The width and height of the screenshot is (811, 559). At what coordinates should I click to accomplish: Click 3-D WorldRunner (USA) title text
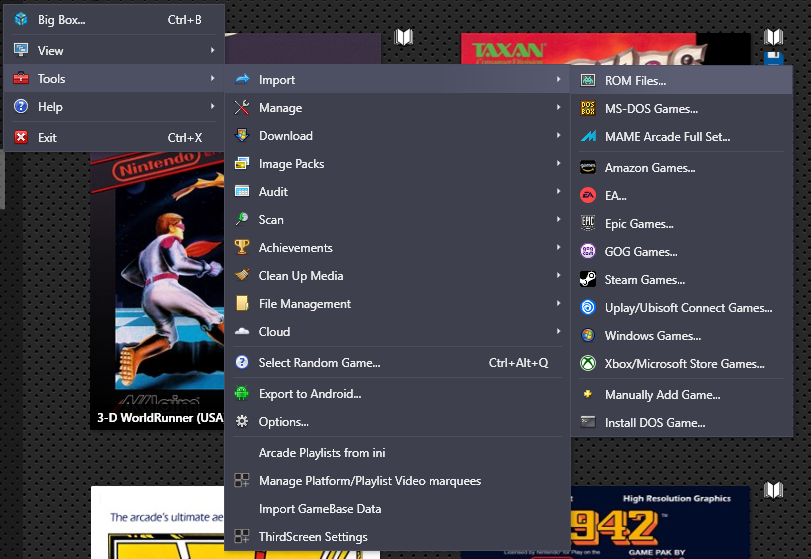[160, 417]
